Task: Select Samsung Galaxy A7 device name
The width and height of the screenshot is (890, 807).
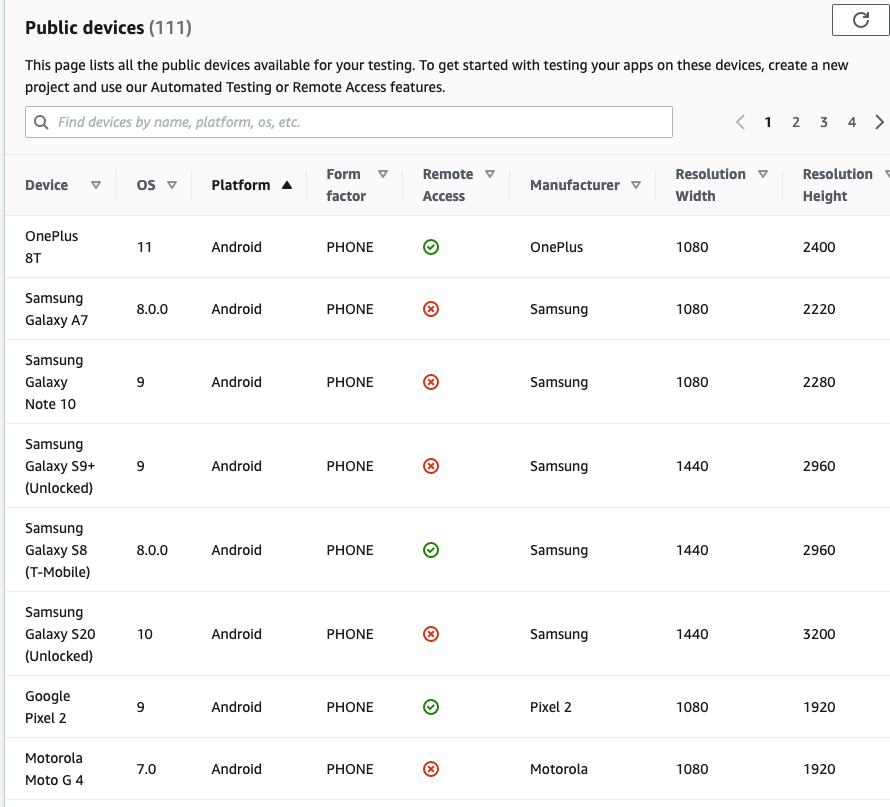Action: click(57, 309)
